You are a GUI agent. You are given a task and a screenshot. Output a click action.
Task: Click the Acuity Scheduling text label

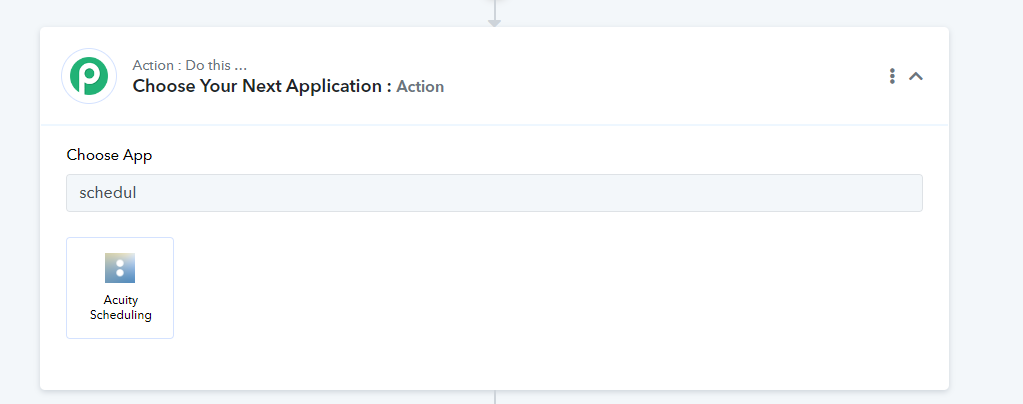pos(121,307)
